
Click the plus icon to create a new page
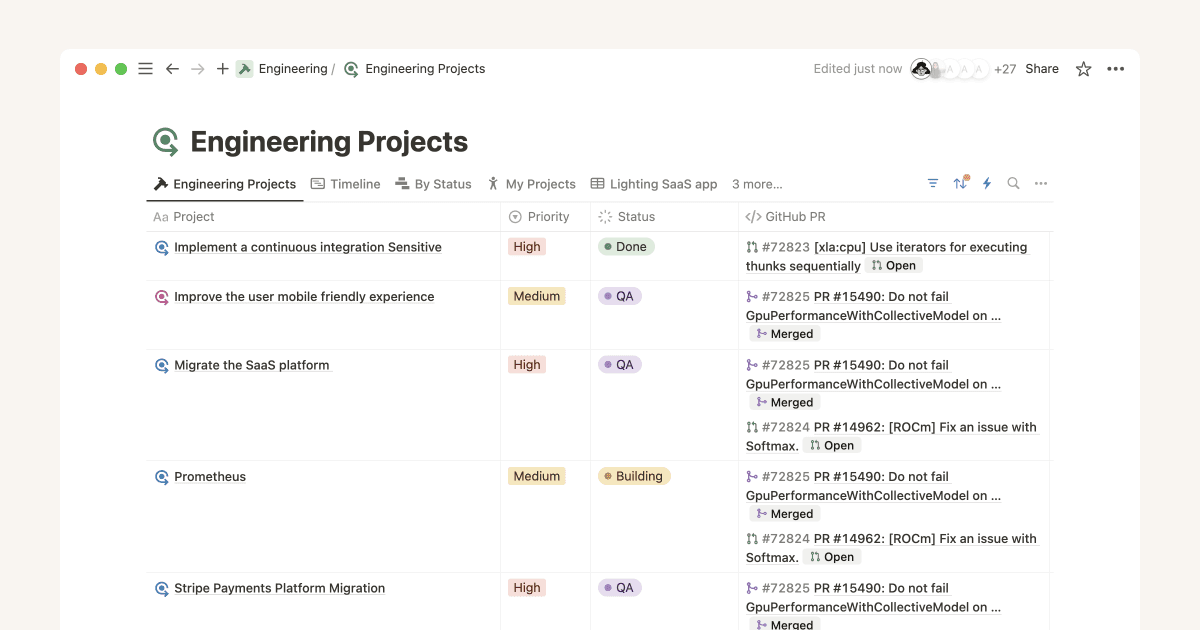point(222,68)
